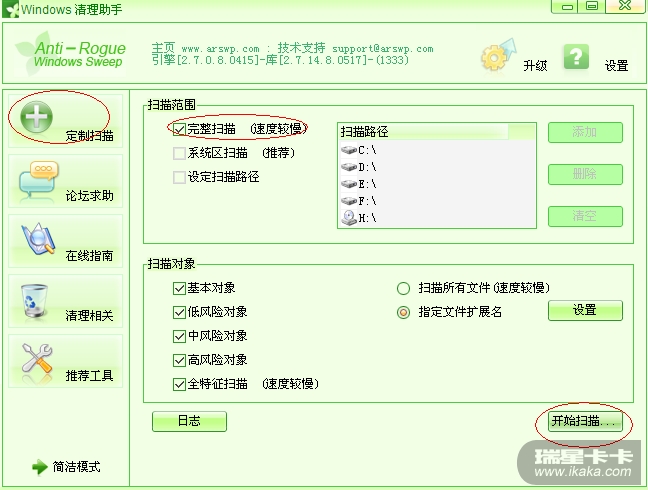Click the 删除 delete path button

585,174
